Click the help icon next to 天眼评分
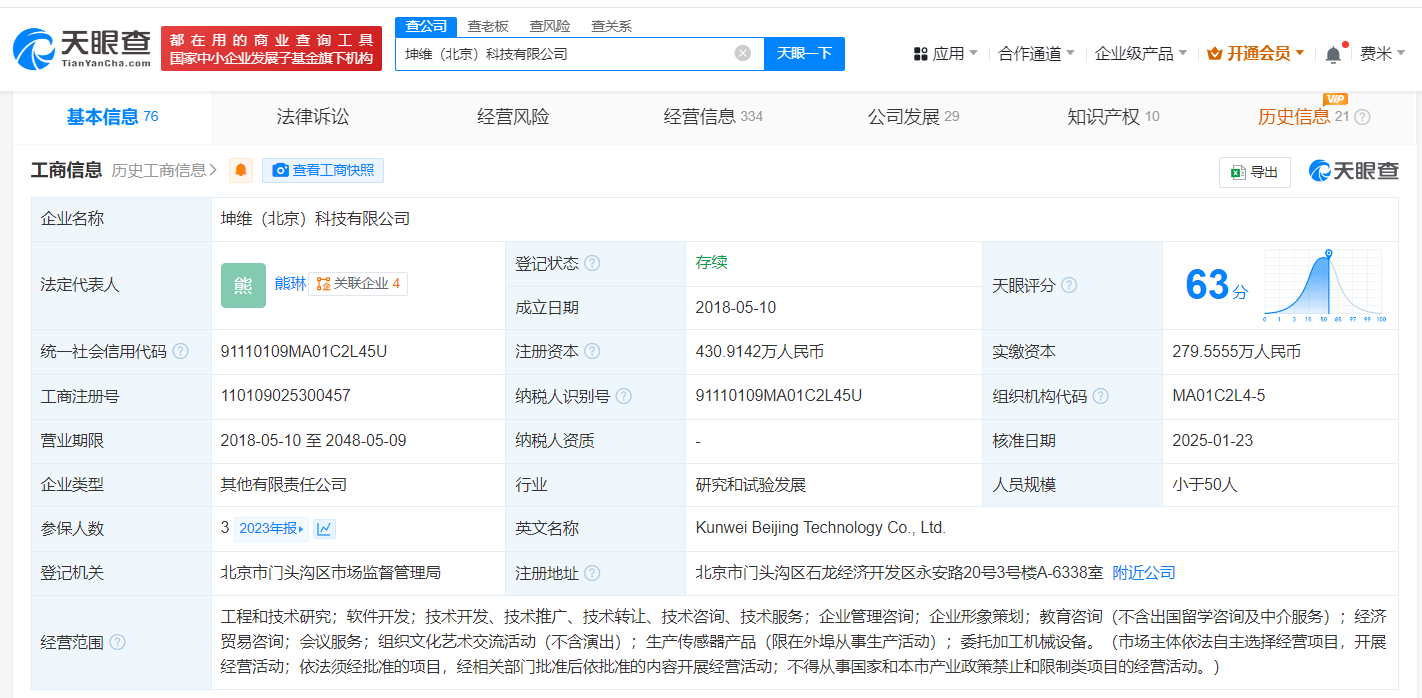The height and width of the screenshot is (698, 1422). (1069, 285)
